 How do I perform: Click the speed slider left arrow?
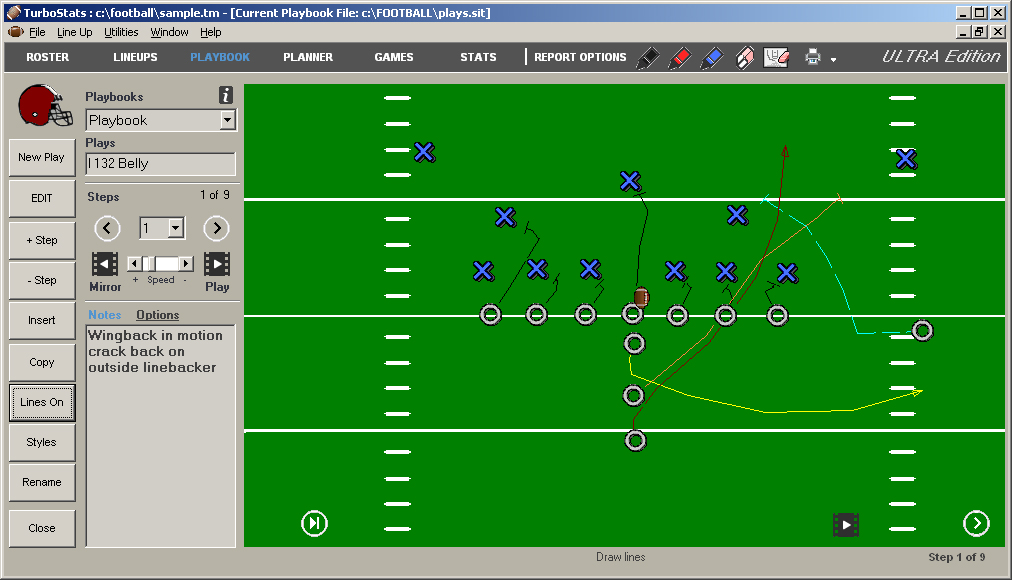coord(134,263)
